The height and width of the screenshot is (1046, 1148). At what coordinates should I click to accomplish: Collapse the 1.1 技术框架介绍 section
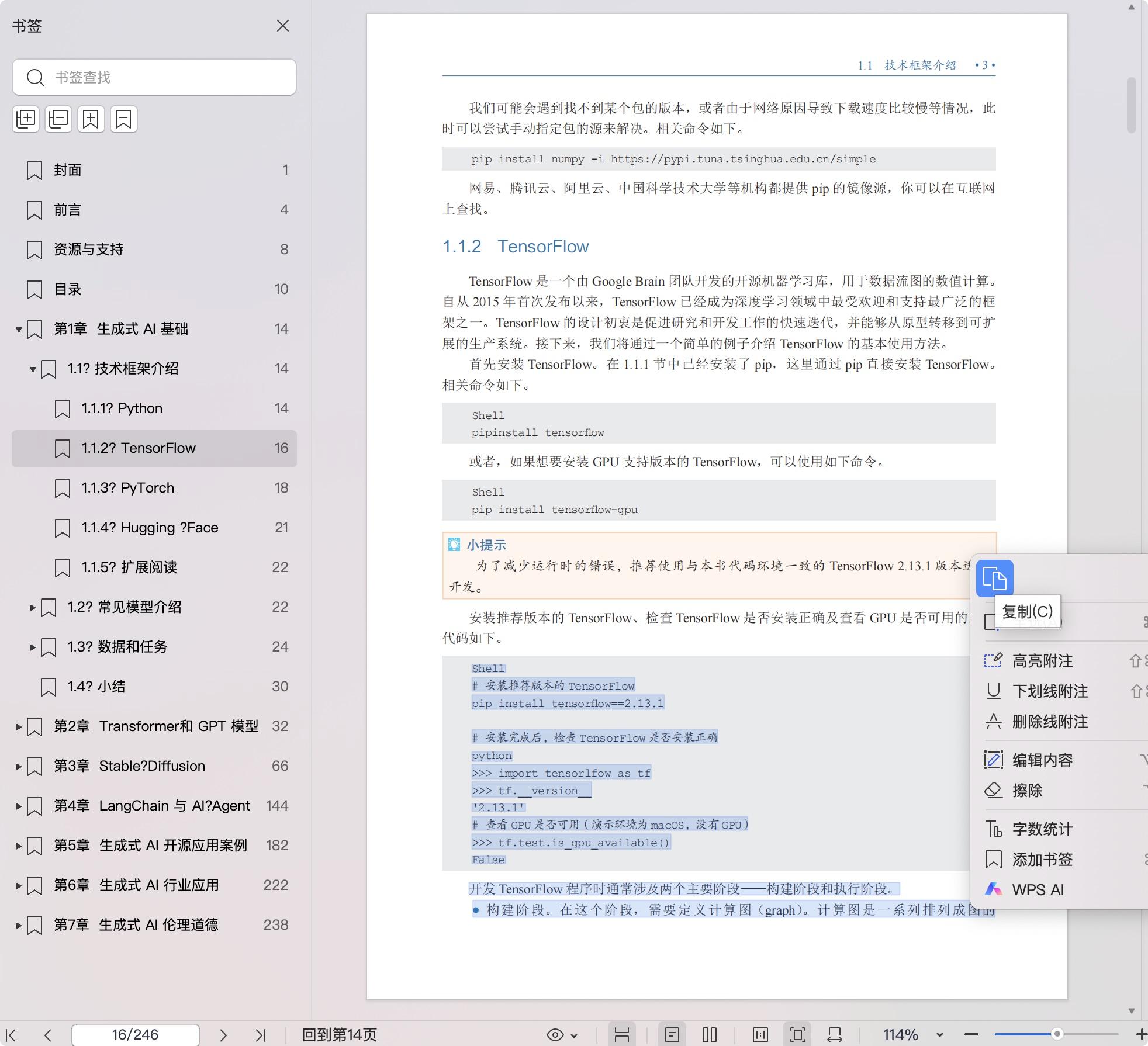(33, 369)
